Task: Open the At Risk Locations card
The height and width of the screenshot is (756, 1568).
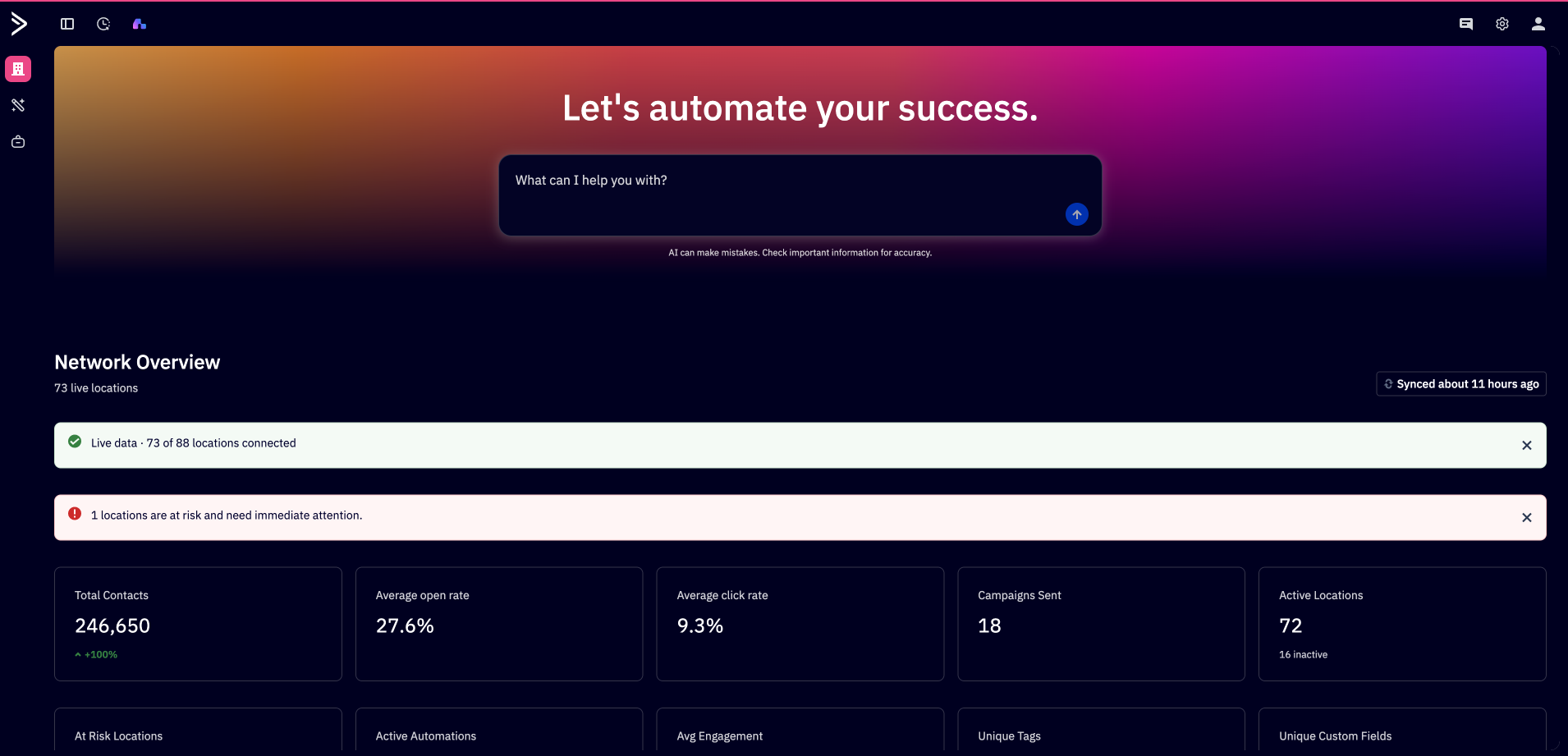Action: click(198, 731)
